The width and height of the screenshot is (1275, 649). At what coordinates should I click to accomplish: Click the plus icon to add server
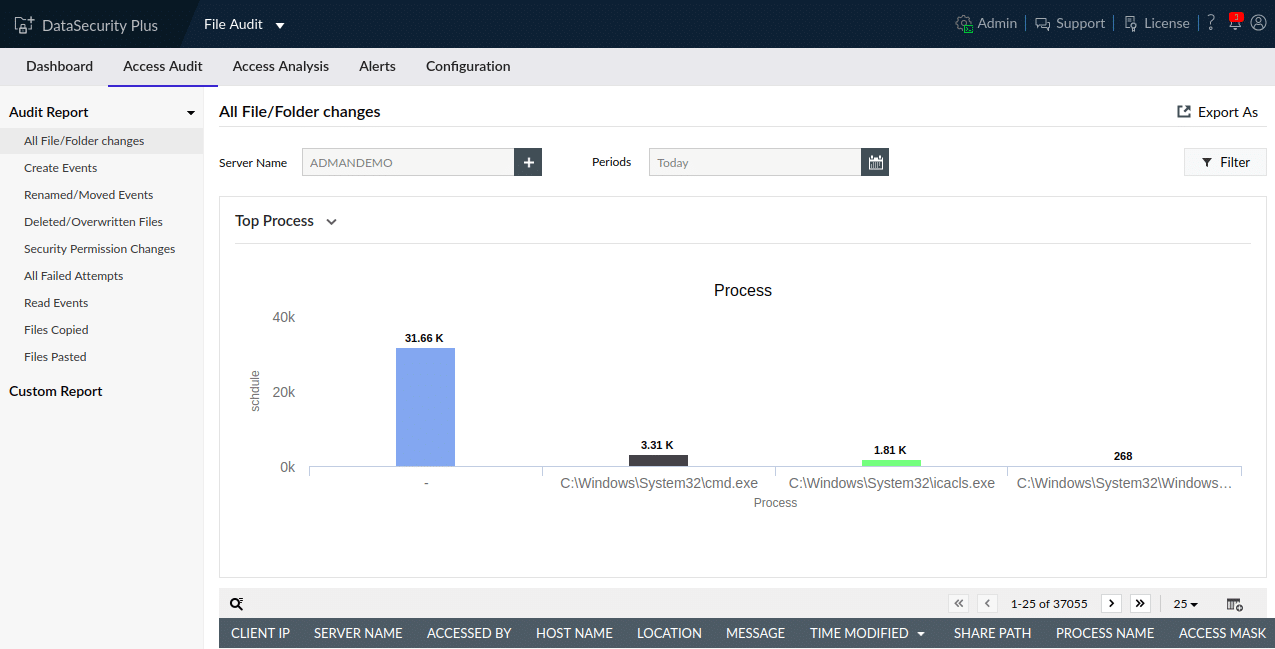click(528, 162)
